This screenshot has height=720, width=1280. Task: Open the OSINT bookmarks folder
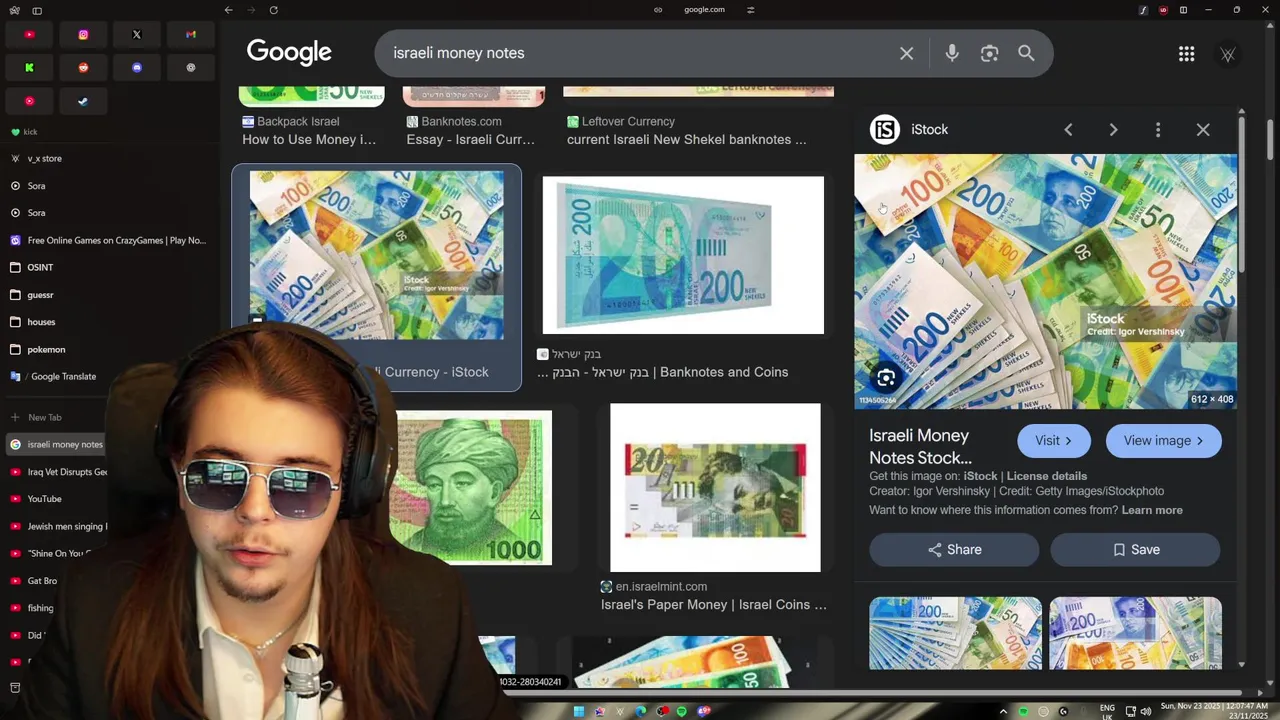110,268
